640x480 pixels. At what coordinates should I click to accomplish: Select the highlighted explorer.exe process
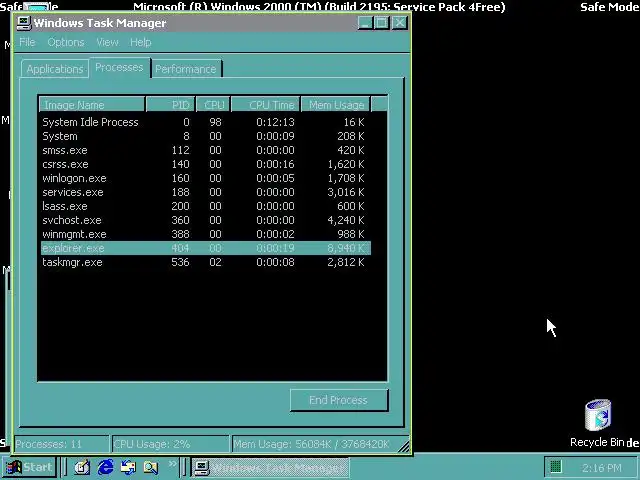point(206,248)
